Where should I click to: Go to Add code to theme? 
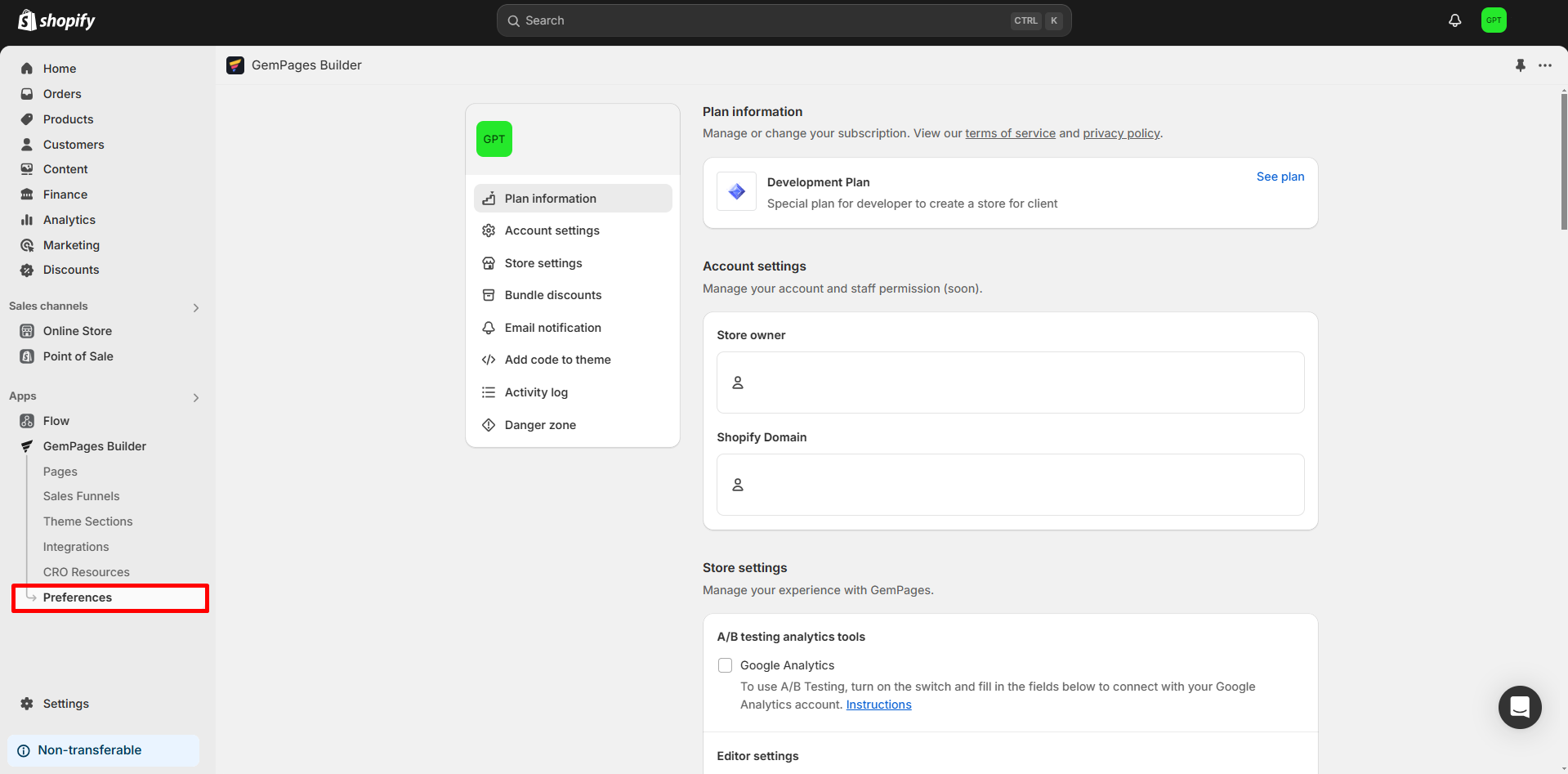click(557, 360)
